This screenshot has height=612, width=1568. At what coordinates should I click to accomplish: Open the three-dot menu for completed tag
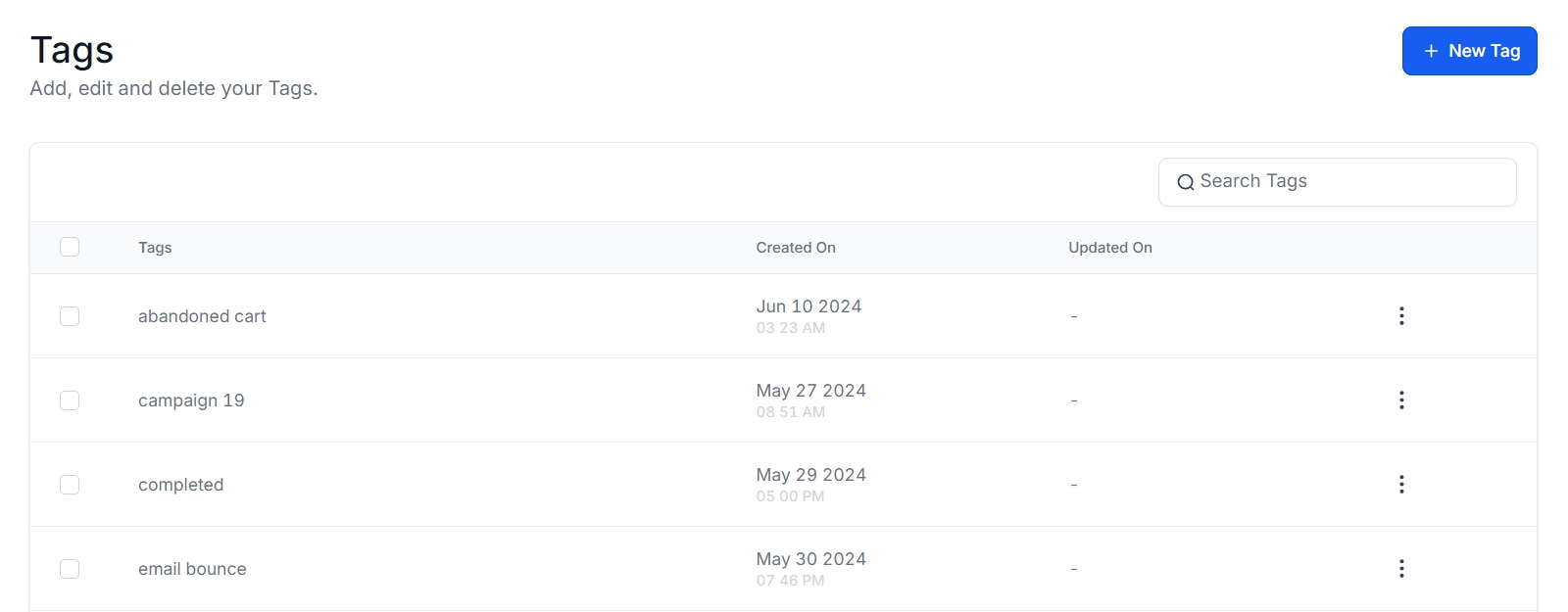coord(1401,485)
